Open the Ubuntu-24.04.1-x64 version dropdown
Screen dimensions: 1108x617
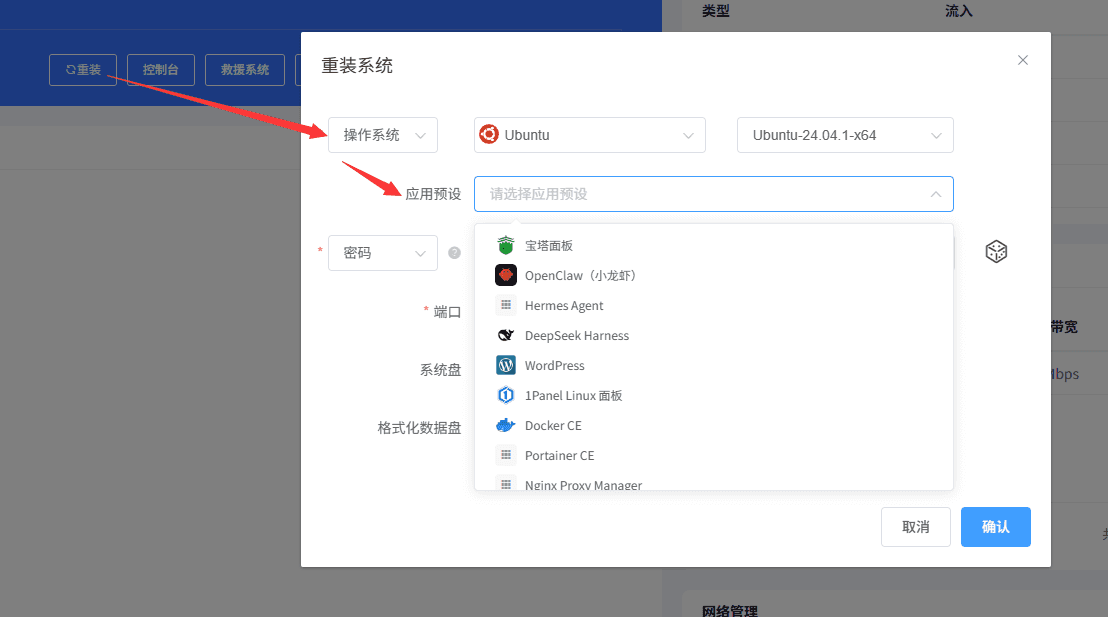pyautogui.click(x=845, y=135)
